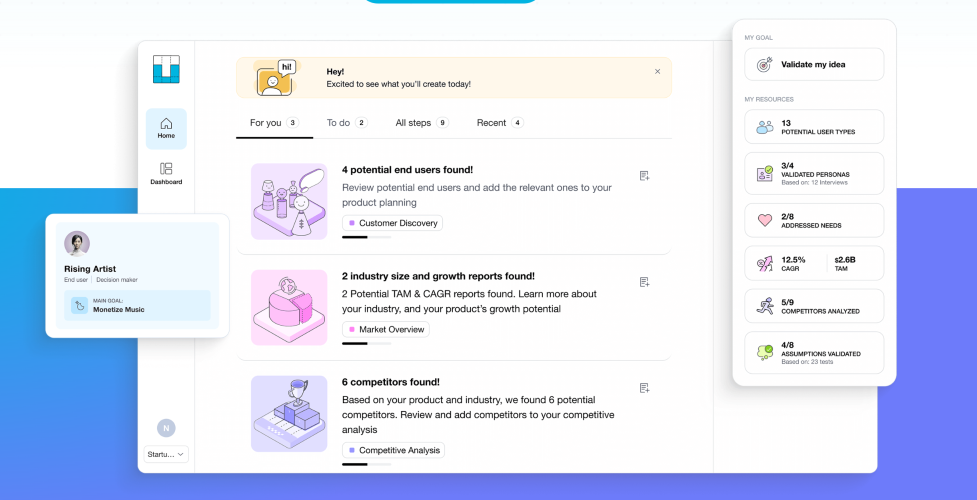Click the icon beside Monetize Music goal

pos(79,305)
